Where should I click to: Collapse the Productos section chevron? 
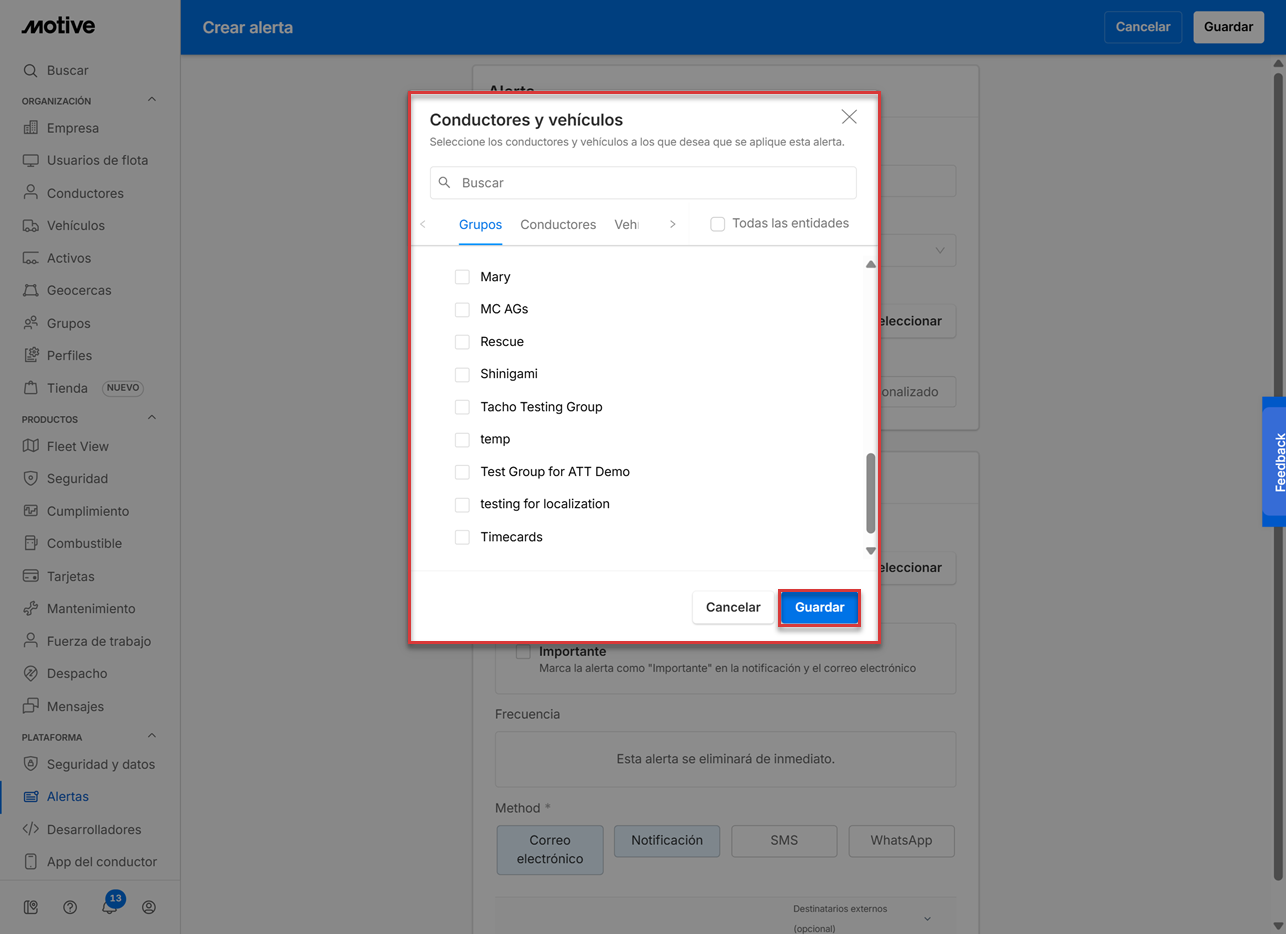point(152,418)
